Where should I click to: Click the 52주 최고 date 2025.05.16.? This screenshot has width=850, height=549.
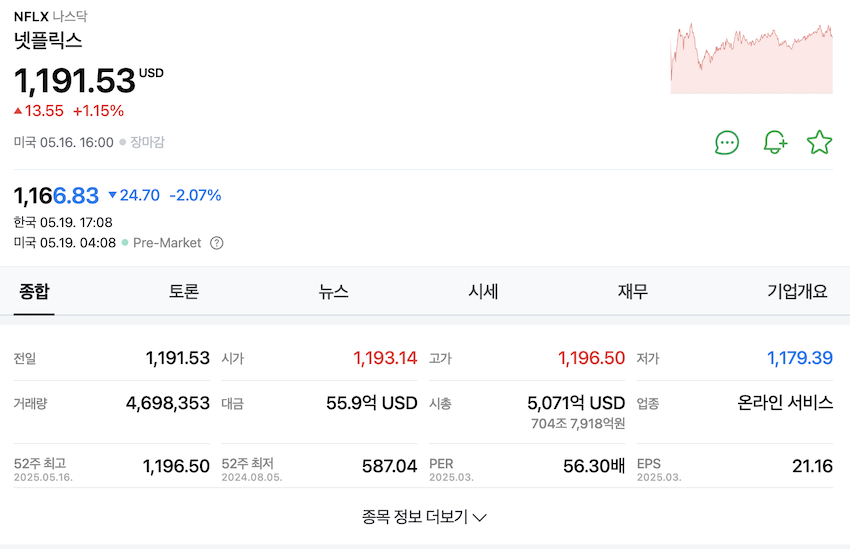tap(43, 477)
